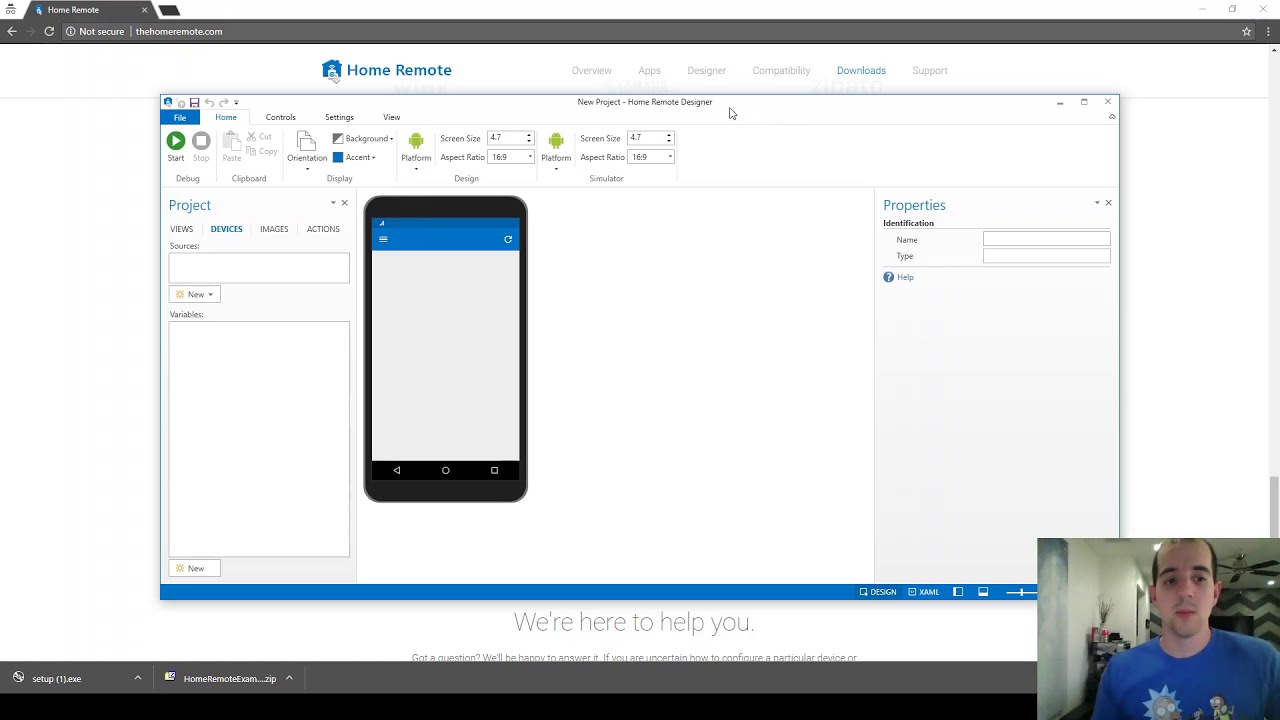Click the Undo arrow in quick access toolbar
This screenshot has width=1280, height=720.
[x=209, y=102]
